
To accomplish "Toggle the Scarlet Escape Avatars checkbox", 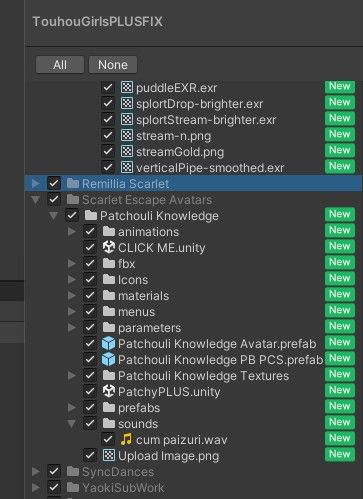I will [54, 199].
